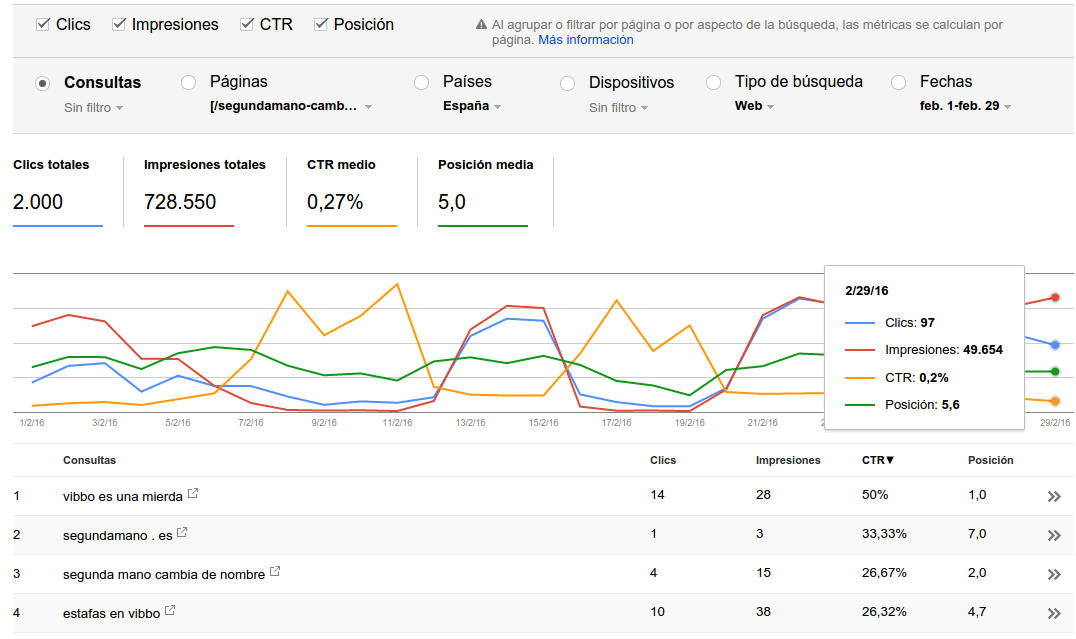
Task: Select the Páginas radio button
Action: [x=188, y=82]
